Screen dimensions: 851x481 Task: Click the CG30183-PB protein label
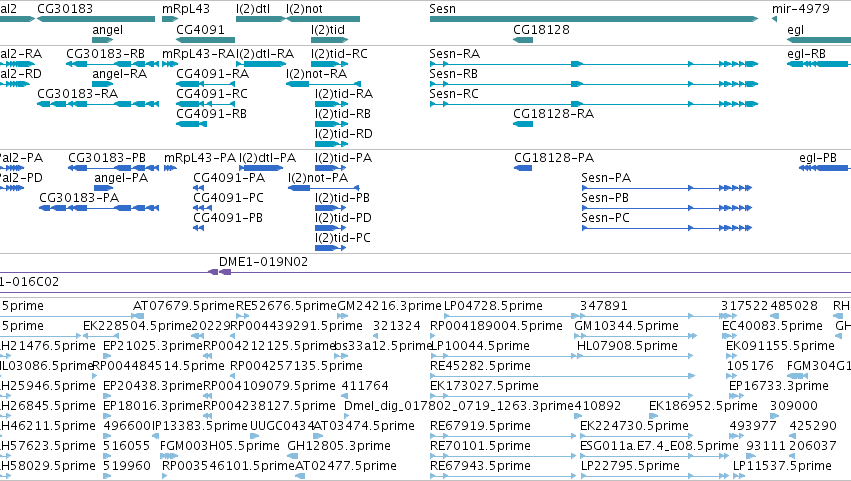(107, 158)
